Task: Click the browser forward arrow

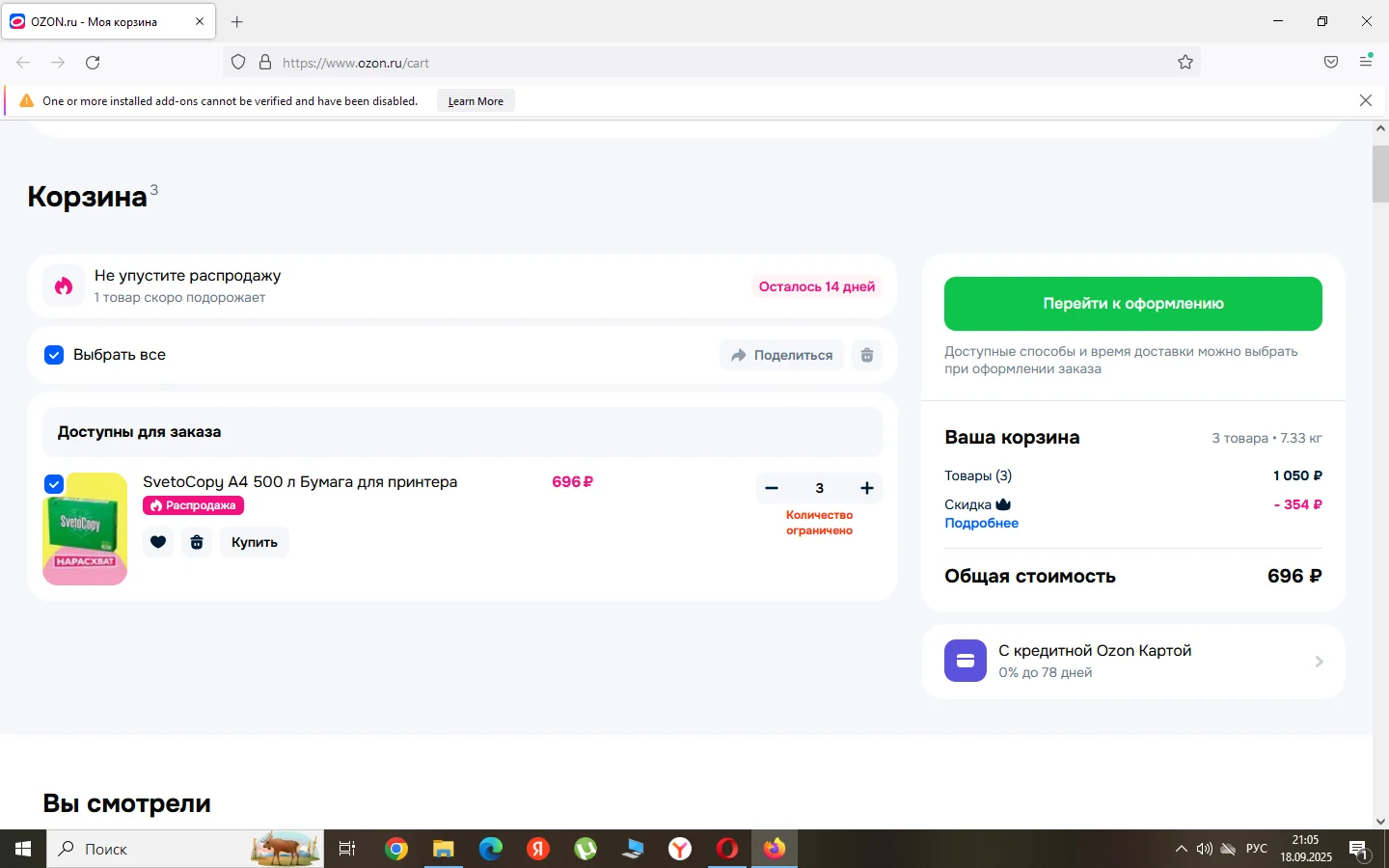Action: [58, 63]
